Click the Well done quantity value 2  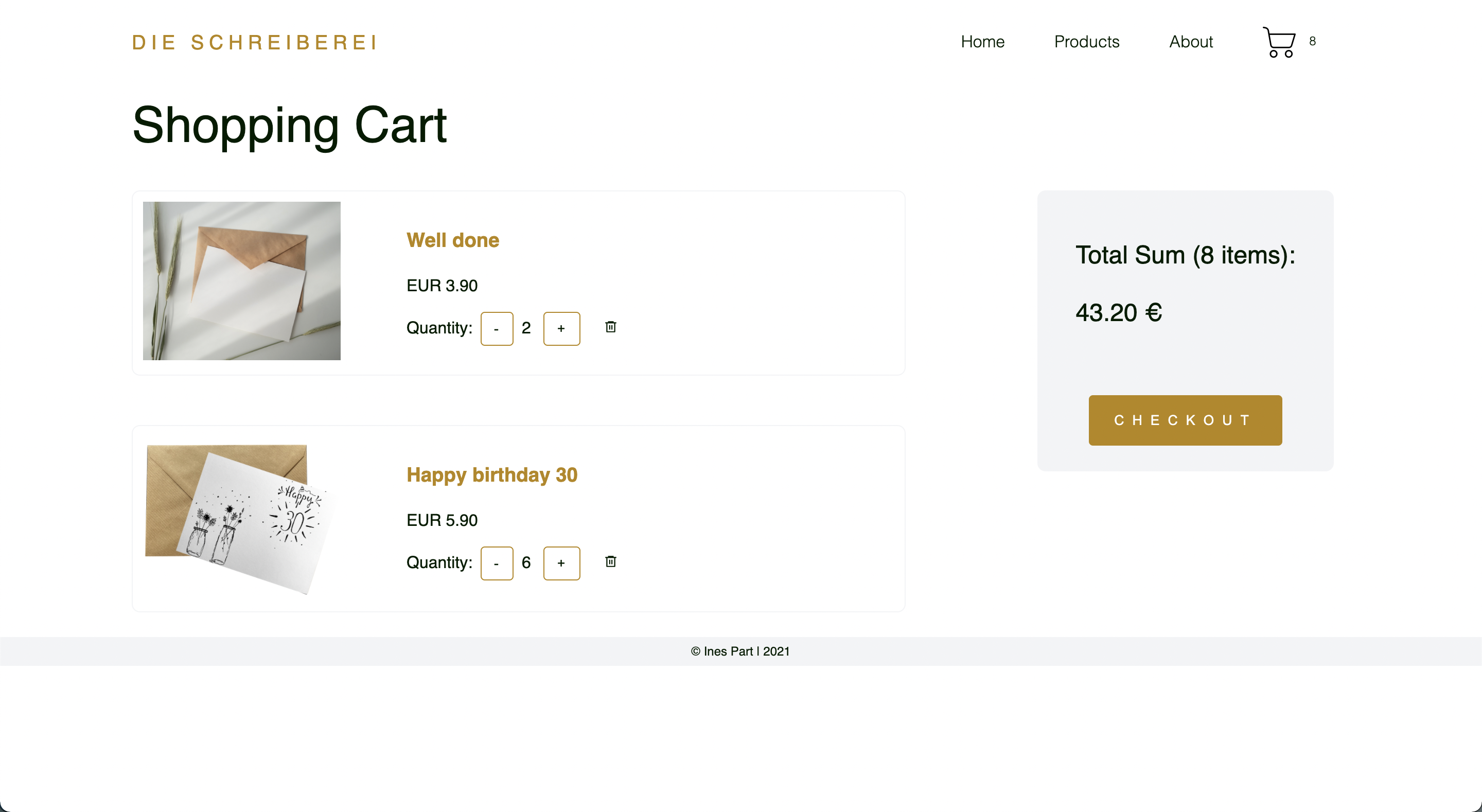pyautogui.click(x=526, y=328)
